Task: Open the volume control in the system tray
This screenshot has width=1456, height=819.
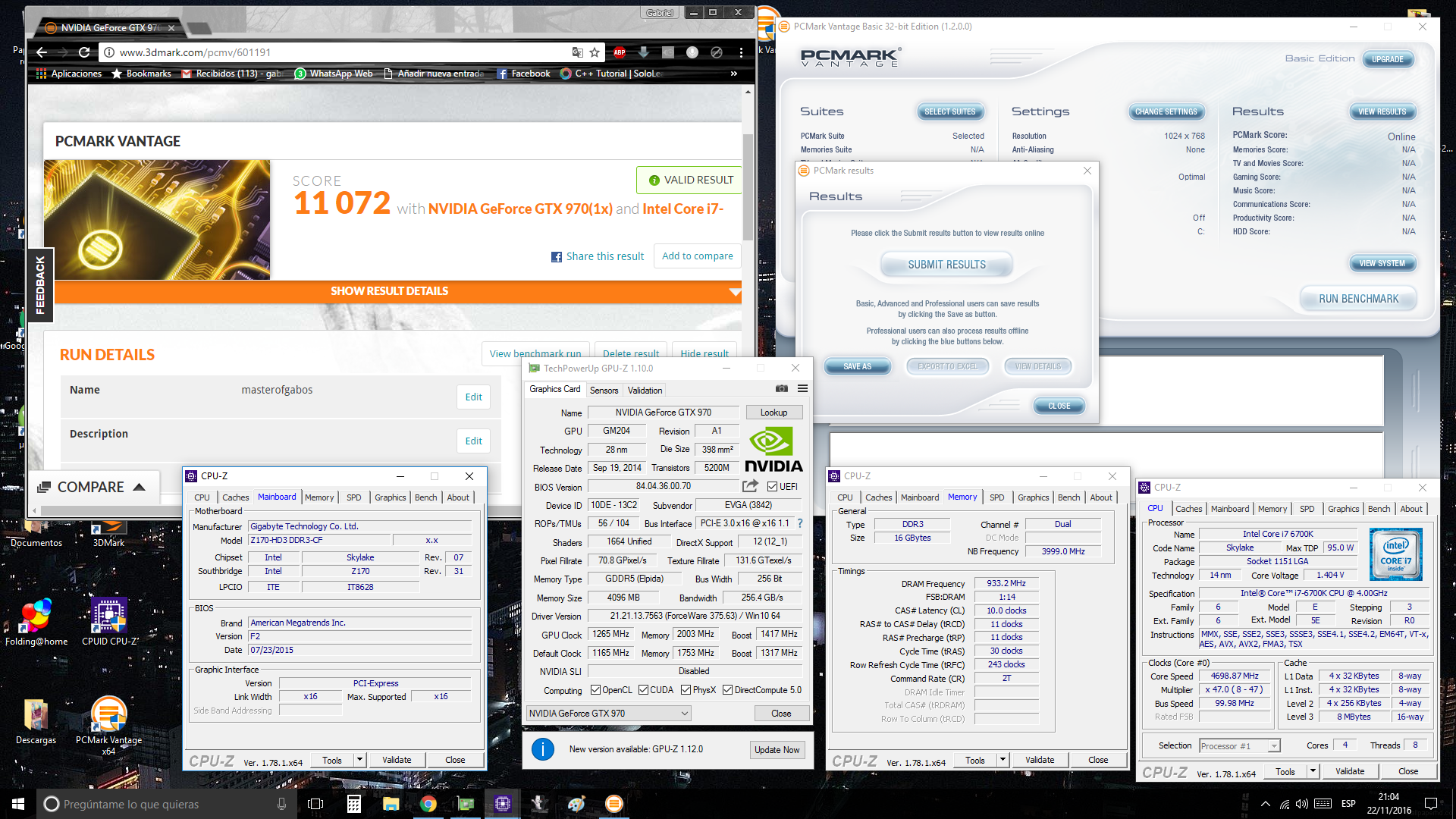Action: [1302, 804]
